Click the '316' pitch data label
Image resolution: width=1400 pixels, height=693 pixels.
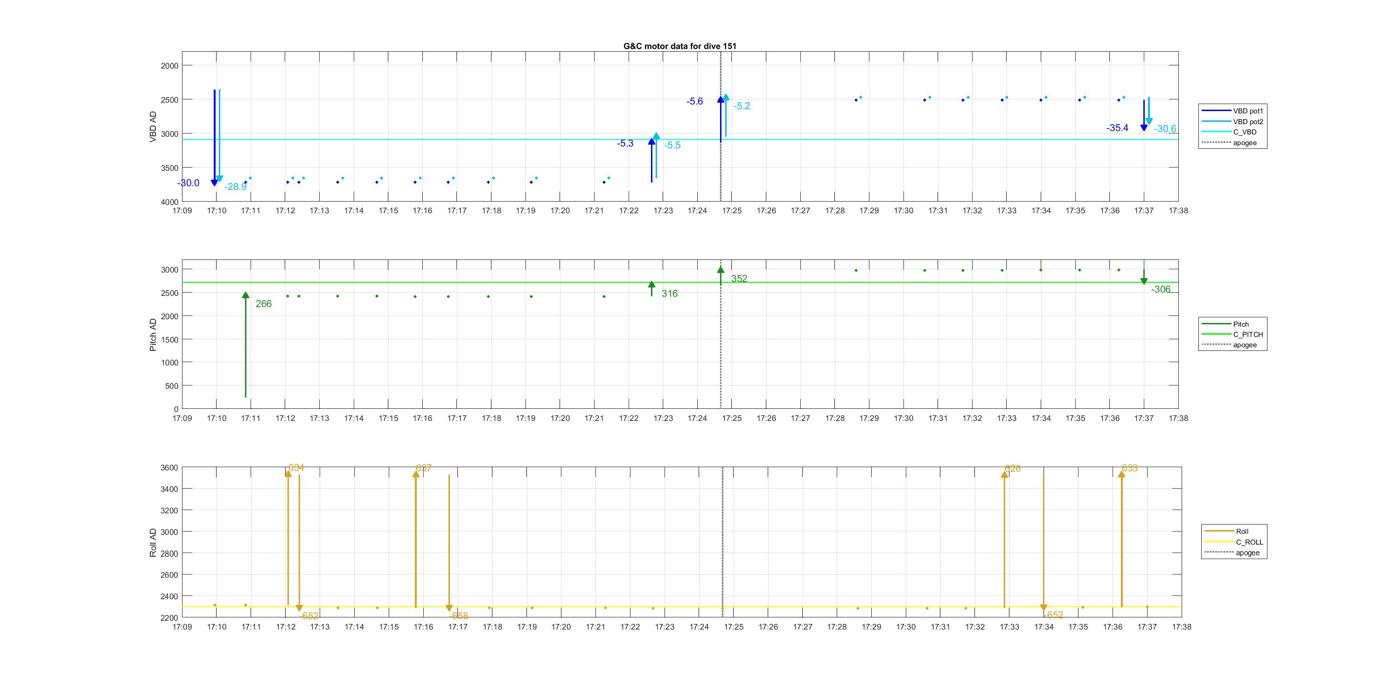[x=669, y=294]
